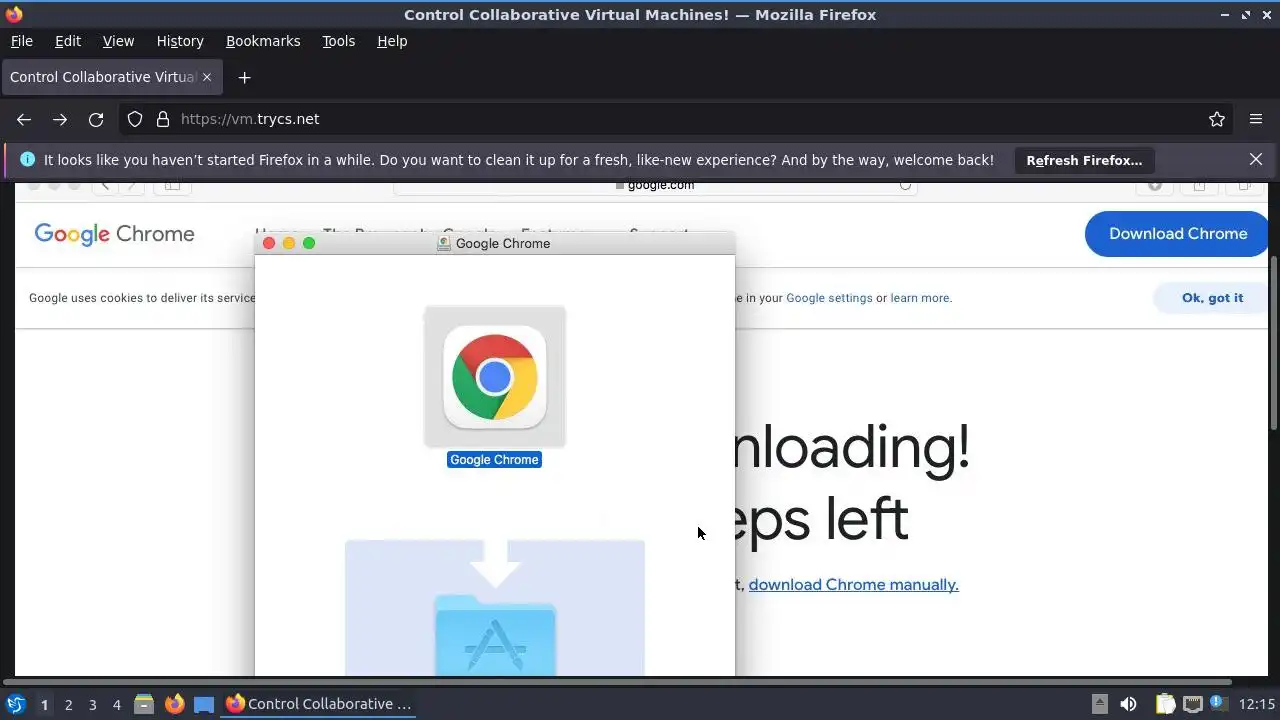
Task: Click the 12:15 clock in taskbar
Action: pyautogui.click(x=1257, y=704)
